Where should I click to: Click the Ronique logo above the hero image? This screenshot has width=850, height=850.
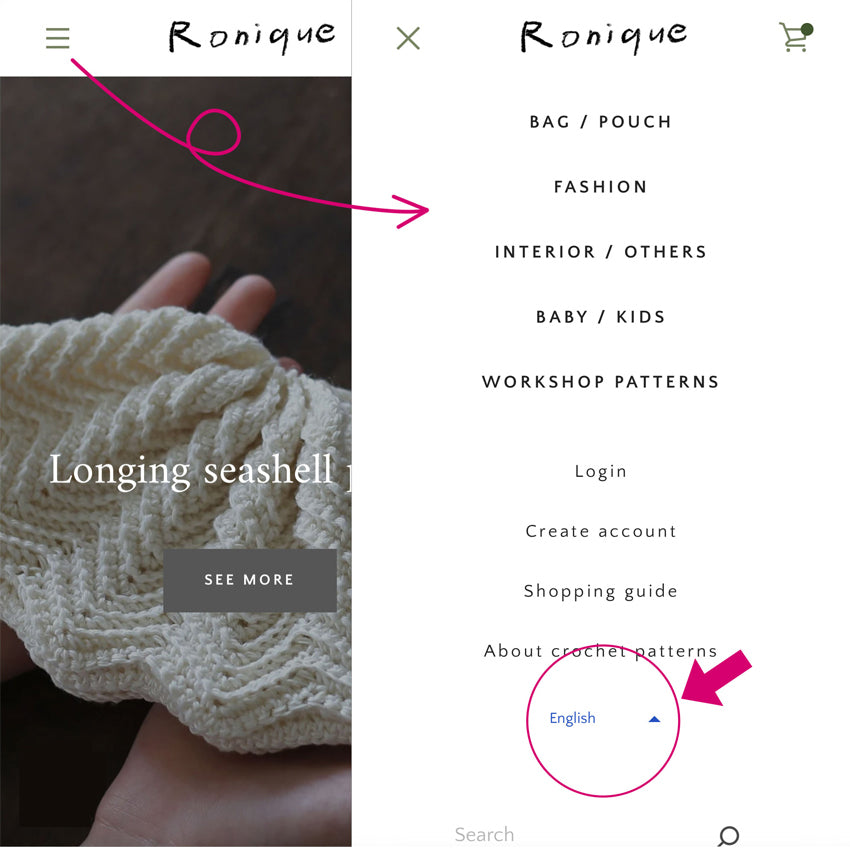(252, 36)
